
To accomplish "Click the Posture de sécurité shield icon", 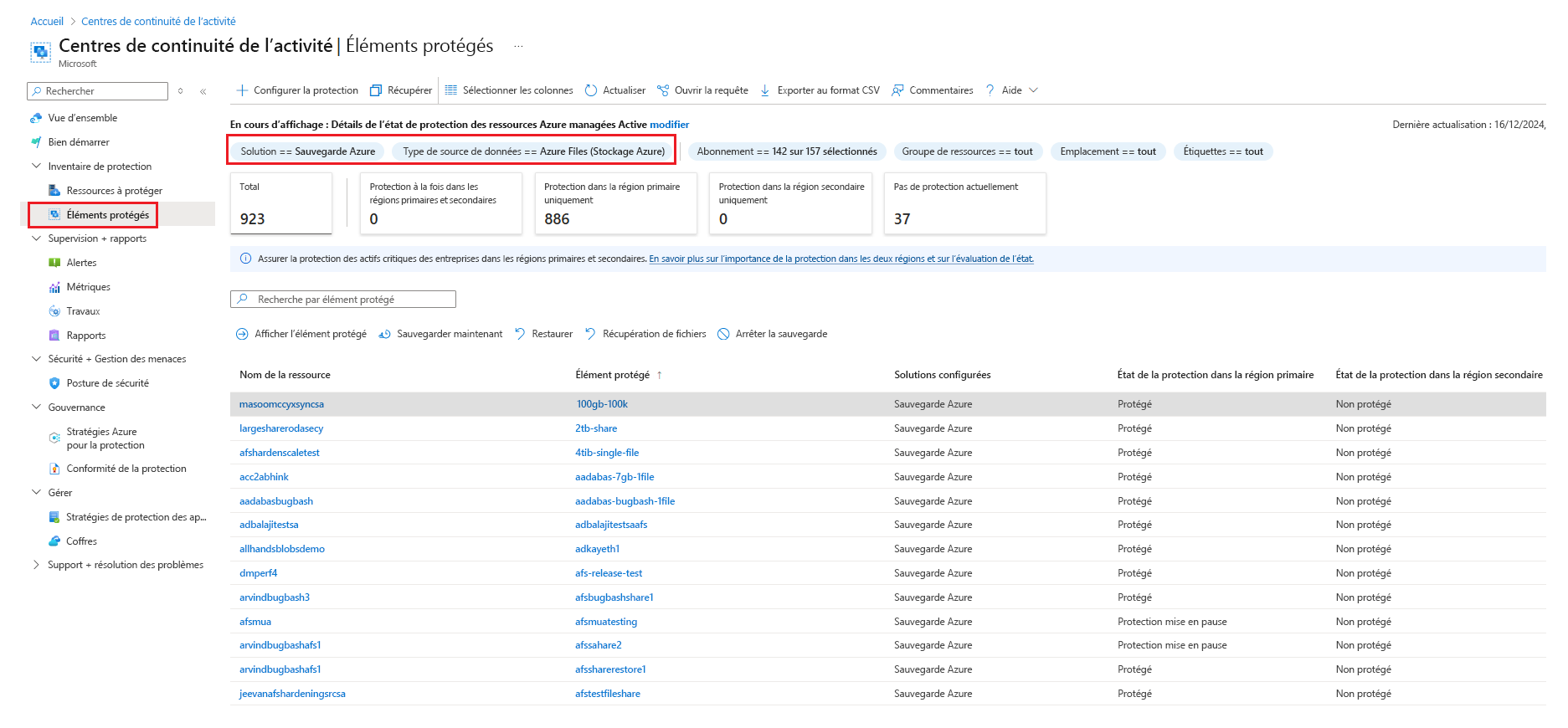I will point(54,383).
